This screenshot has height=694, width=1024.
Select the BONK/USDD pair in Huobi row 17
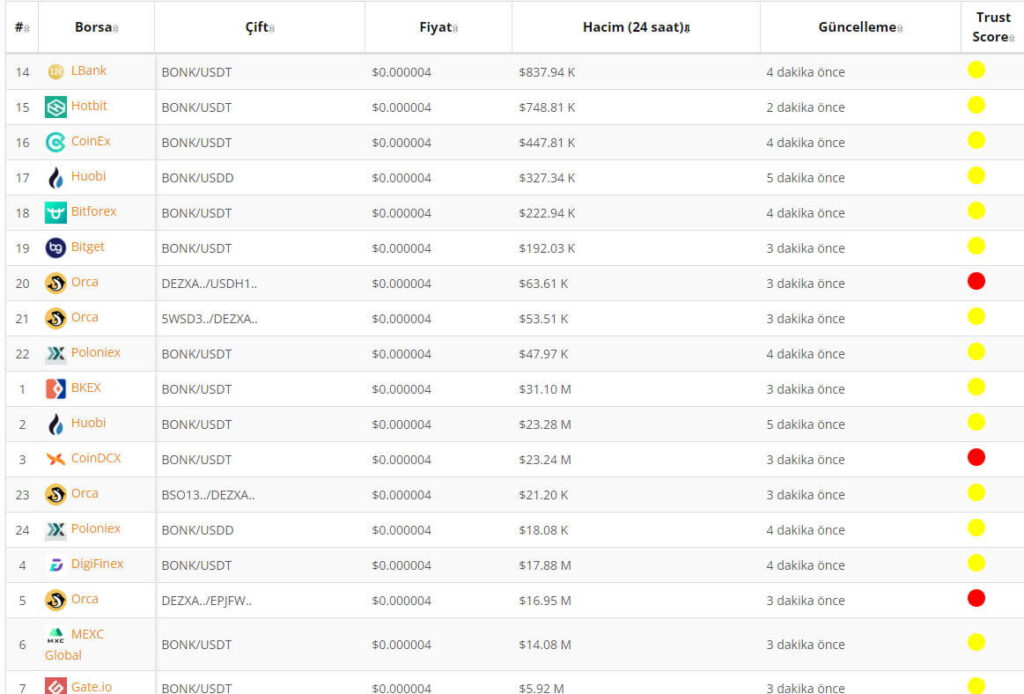pyautogui.click(x=197, y=178)
